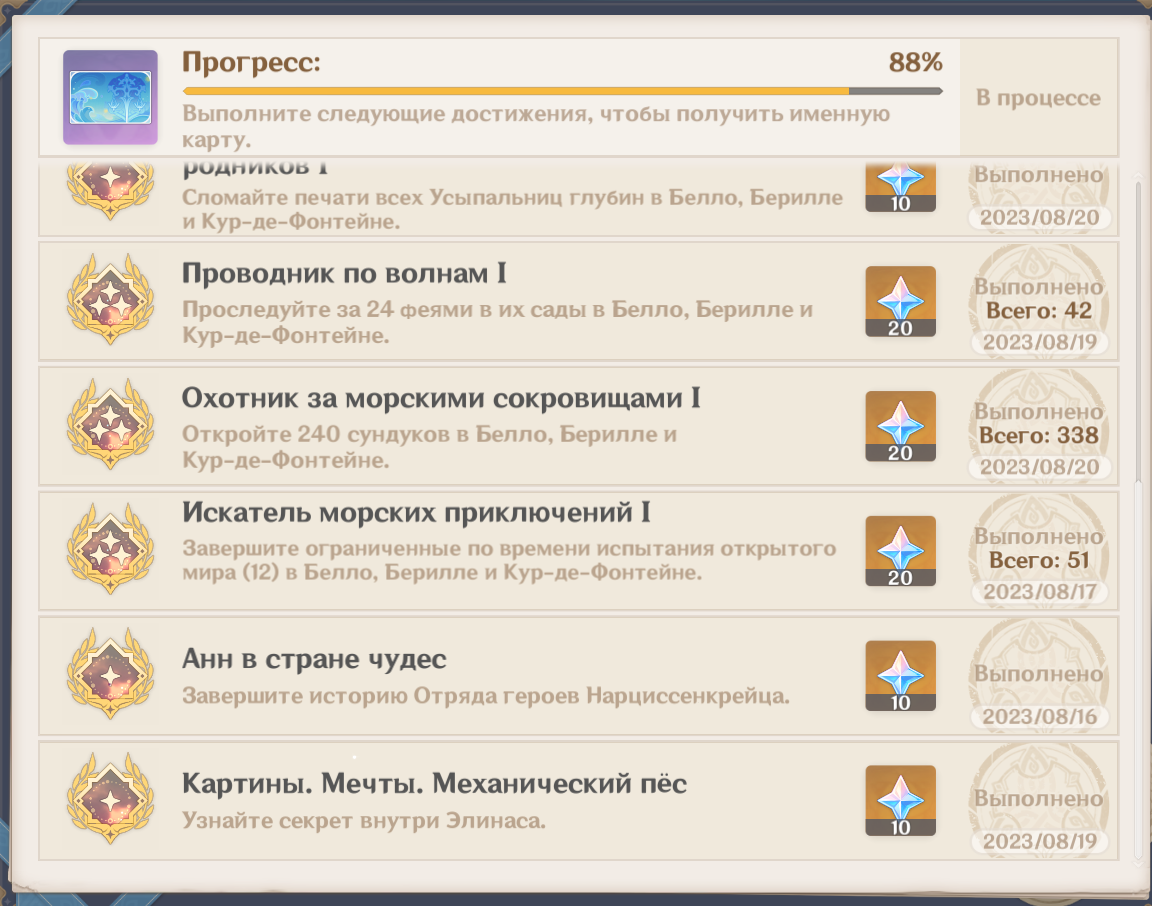Click the badge icon for Проводник по волнам I
1152x906 pixels.
pos(109,300)
